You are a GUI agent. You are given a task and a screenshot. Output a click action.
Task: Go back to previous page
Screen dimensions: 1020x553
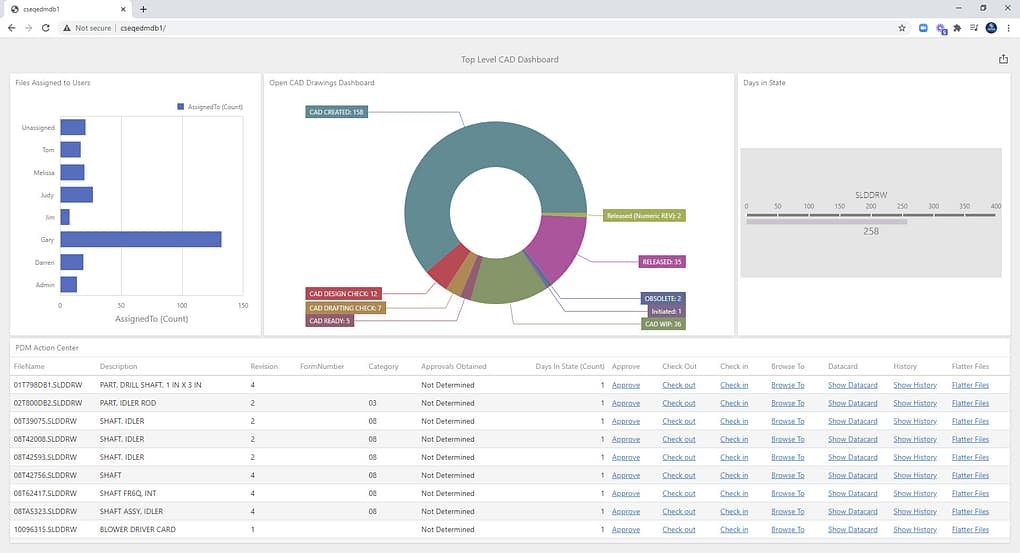[x=12, y=28]
